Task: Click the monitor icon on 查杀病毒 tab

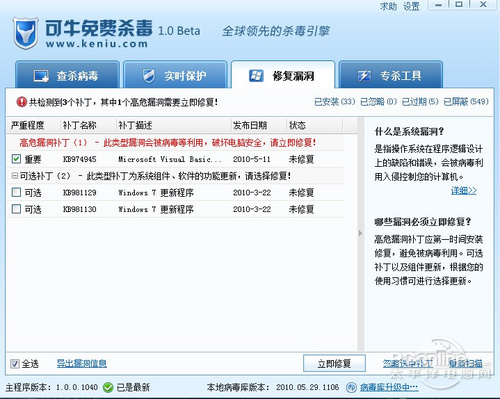Action: (x=41, y=76)
